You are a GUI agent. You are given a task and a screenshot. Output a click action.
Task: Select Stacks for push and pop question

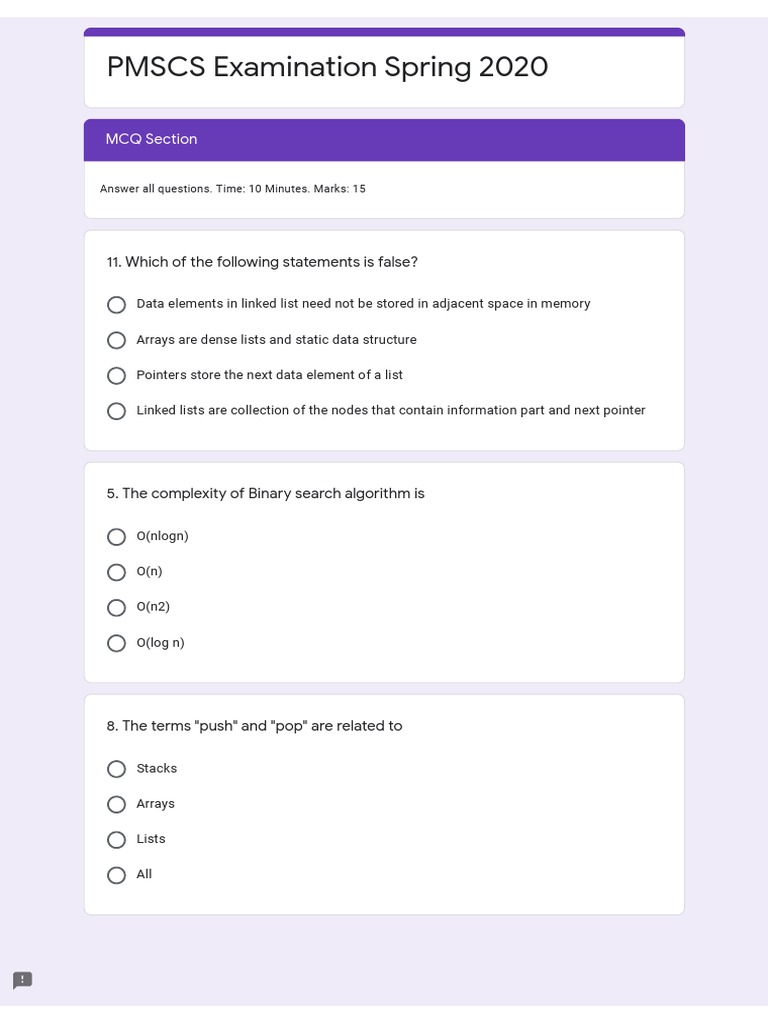[x=117, y=769]
